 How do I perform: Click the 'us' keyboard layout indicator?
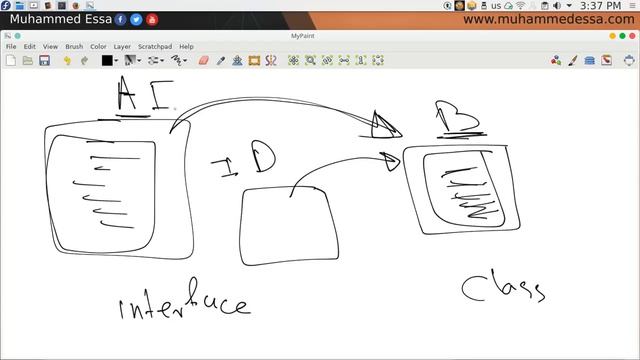pos(496,6)
